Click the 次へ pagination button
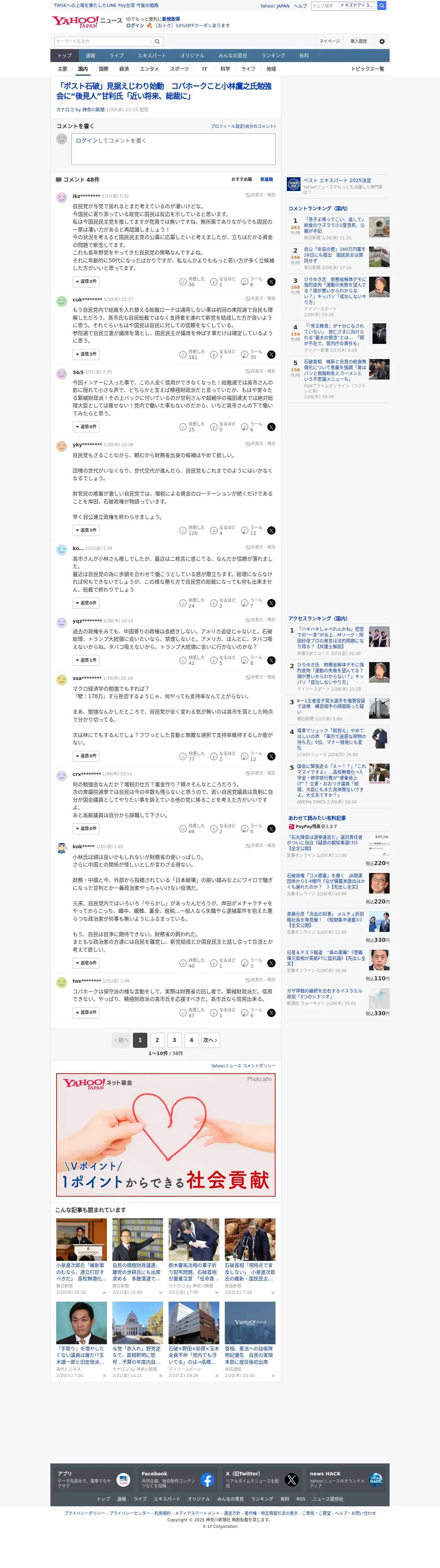Screen dimensions: 440x1568 click(x=210, y=1040)
